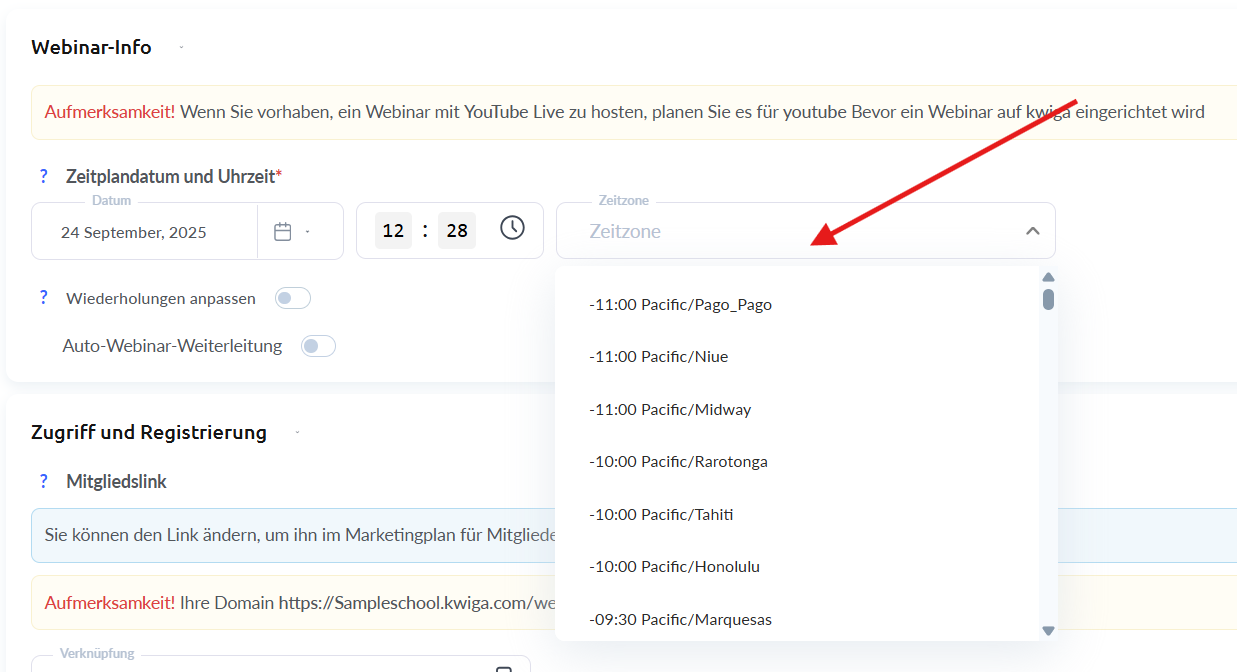
Task: Choose -10:00 Pacific/Honolulu from list
Action: pyautogui.click(x=674, y=567)
